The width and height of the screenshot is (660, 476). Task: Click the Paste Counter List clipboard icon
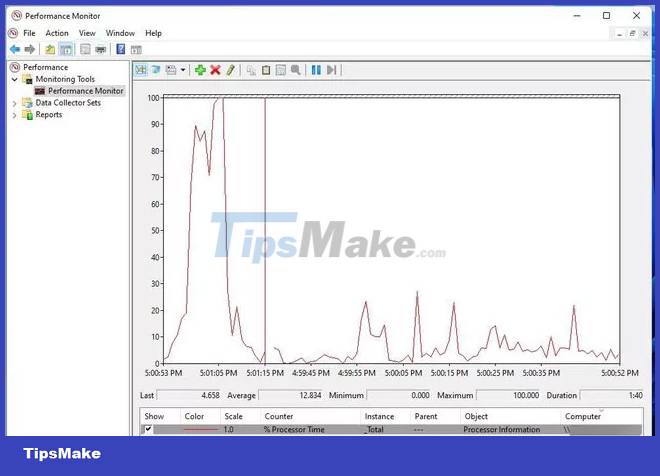click(x=266, y=70)
